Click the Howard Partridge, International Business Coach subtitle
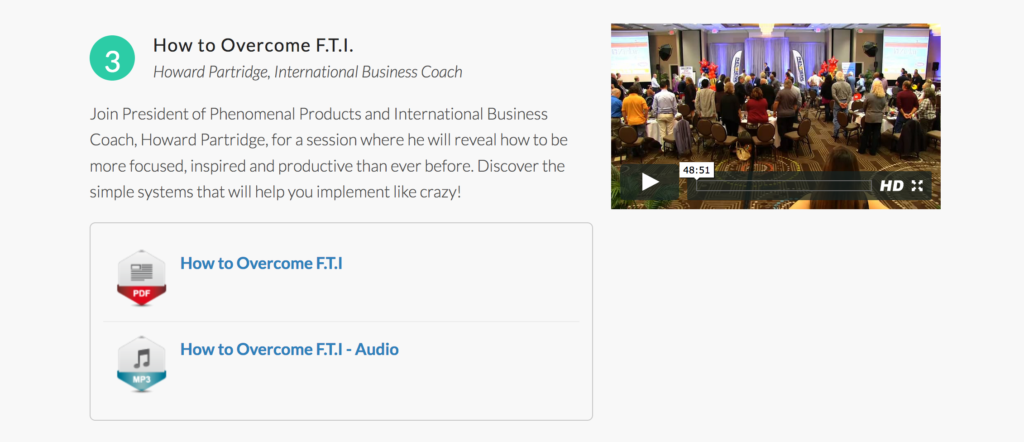 click(308, 72)
